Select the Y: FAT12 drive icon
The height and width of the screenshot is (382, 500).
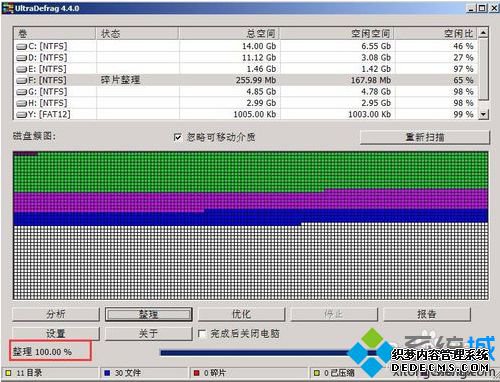(21, 115)
